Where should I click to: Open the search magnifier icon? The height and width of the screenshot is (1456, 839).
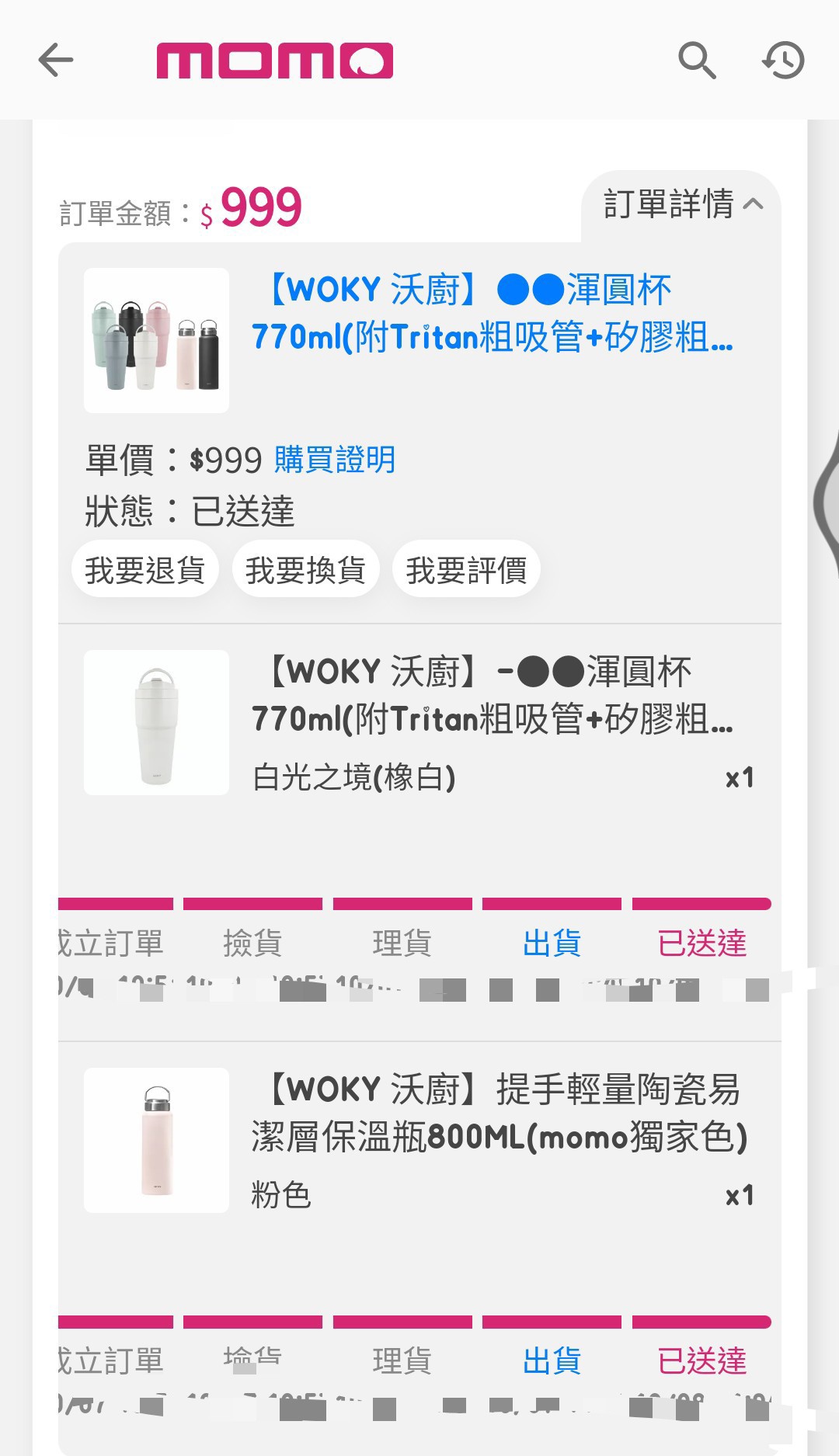696,60
